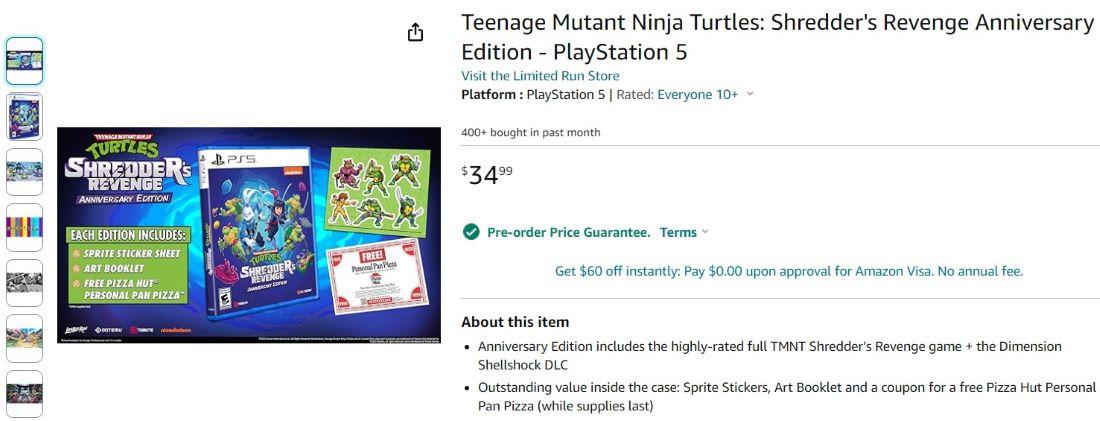Screen dimensions: 1100x421
Task: Click the main Shredder's Revenge product image
Action: [x=249, y=234]
